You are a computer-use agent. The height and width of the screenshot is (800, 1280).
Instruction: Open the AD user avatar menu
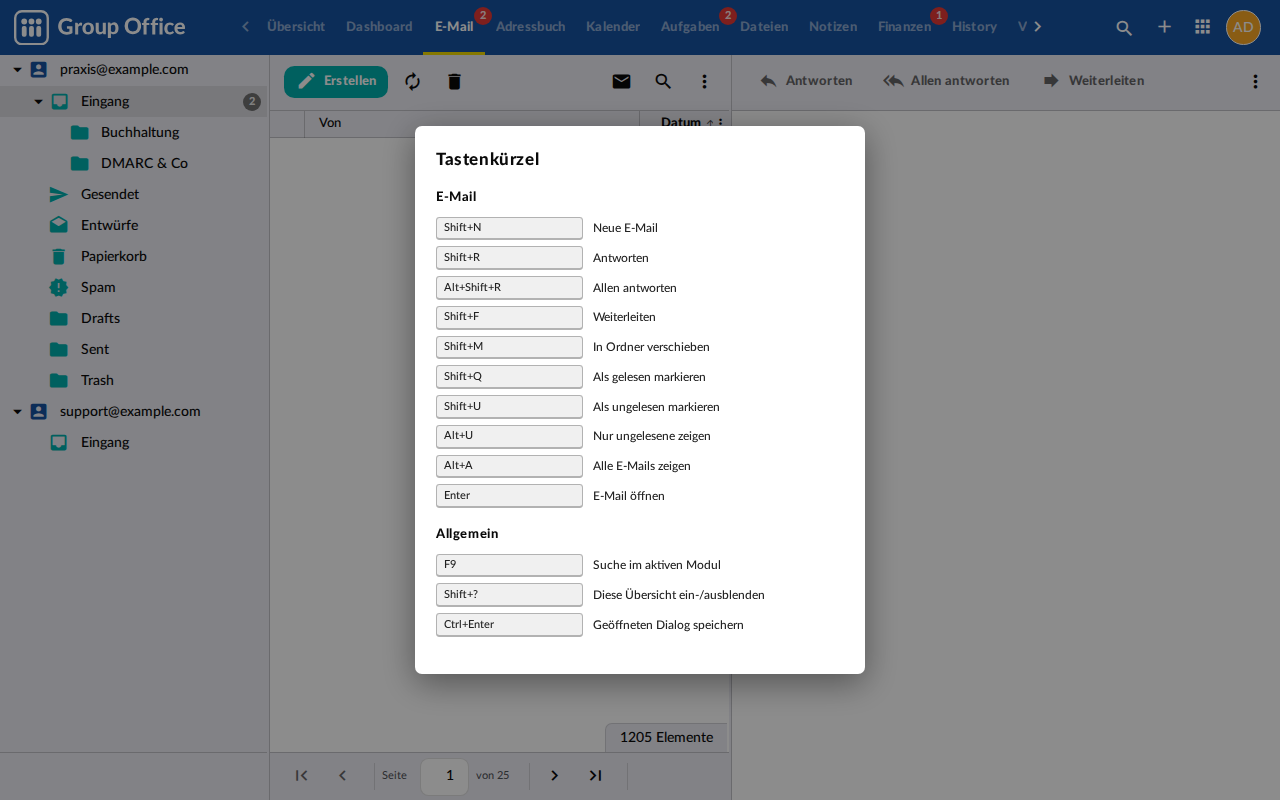[x=1243, y=27]
